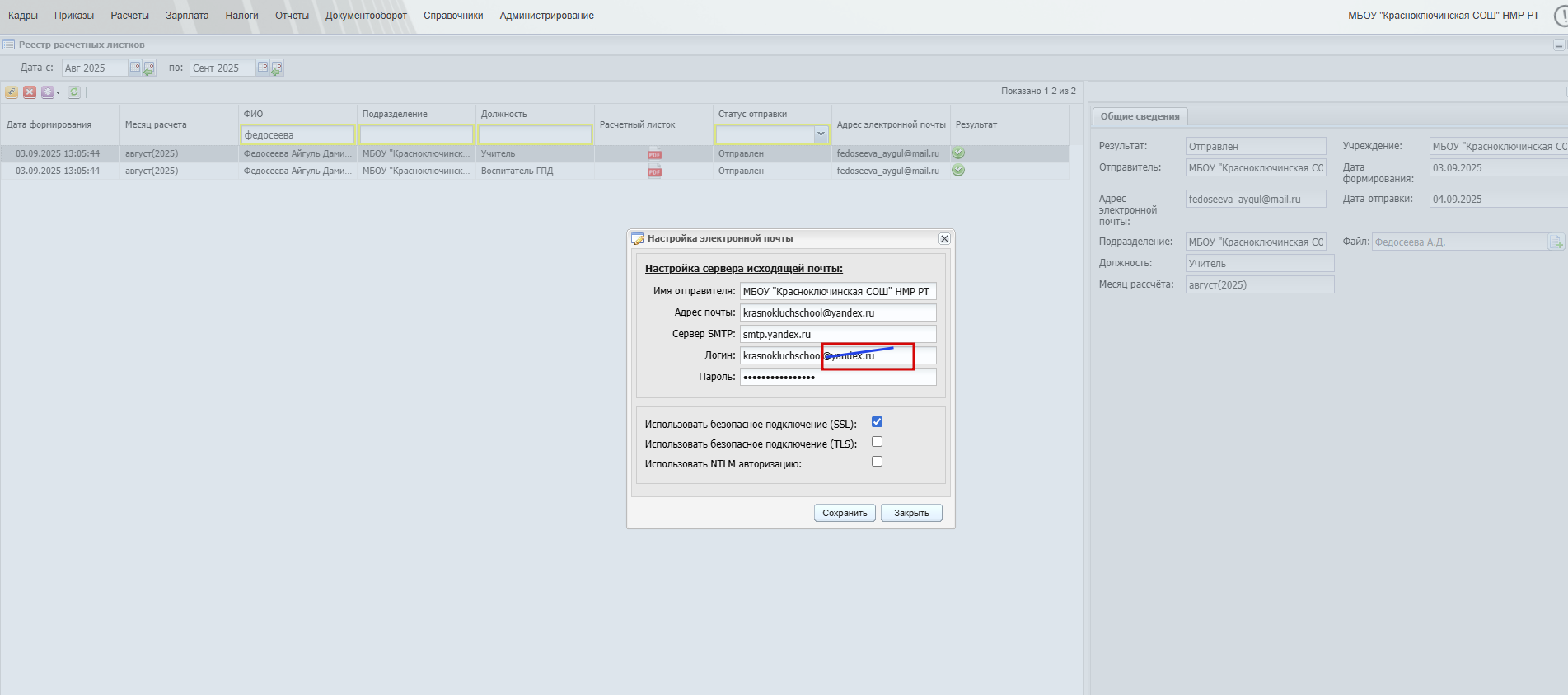This screenshot has height=695, width=1568.
Task: Click the Сохранить button
Action: (x=845, y=513)
